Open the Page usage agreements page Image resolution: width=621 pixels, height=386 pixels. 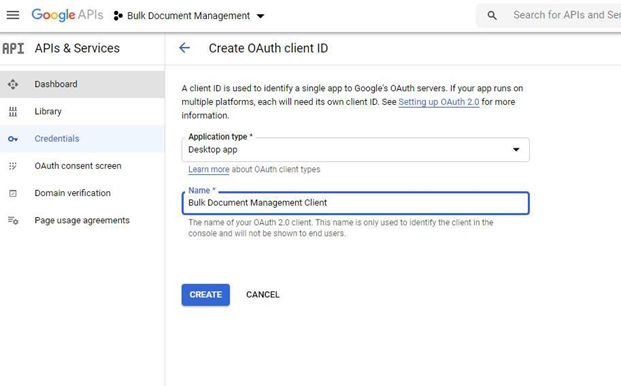point(82,221)
